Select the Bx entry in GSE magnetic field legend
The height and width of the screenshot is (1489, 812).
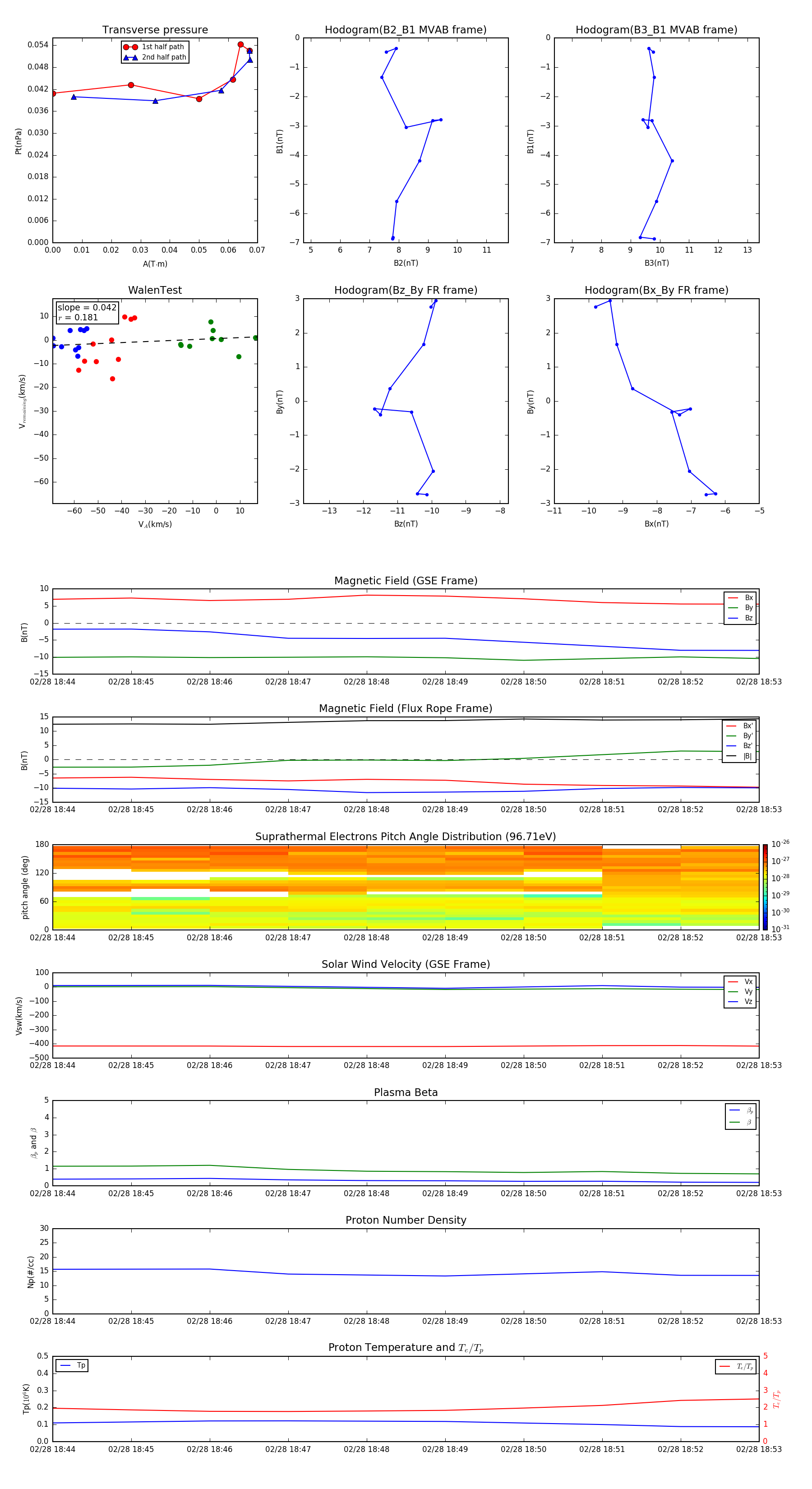click(x=740, y=598)
